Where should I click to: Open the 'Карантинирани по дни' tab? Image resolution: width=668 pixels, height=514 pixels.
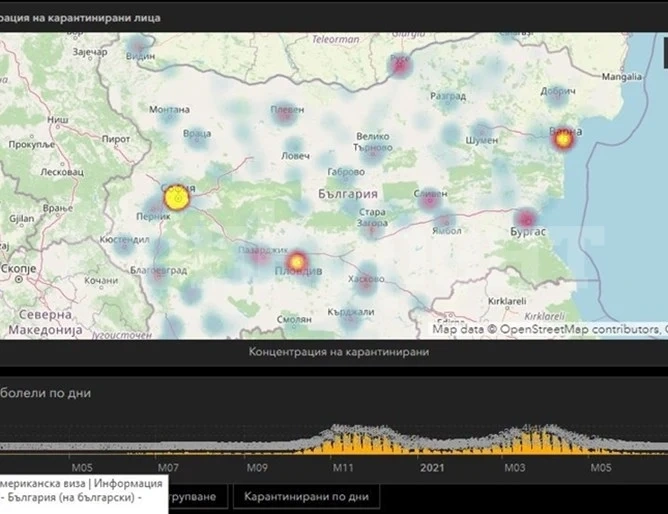[x=306, y=496]
